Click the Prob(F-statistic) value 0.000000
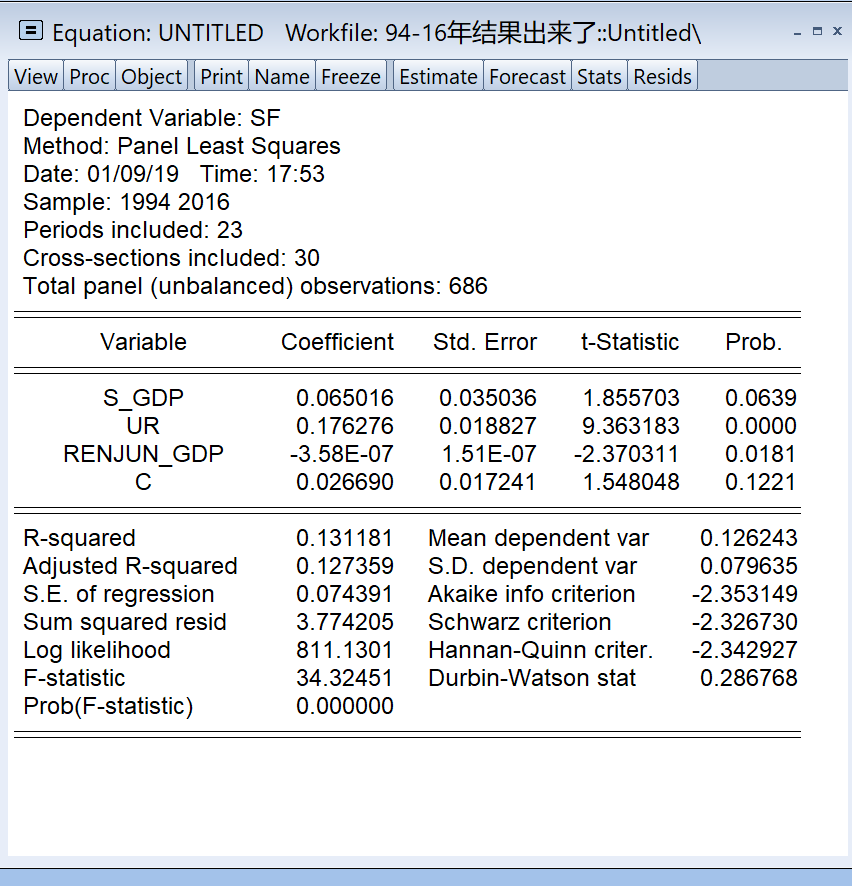Screen dimensions: 852x886 pos(345,706)
